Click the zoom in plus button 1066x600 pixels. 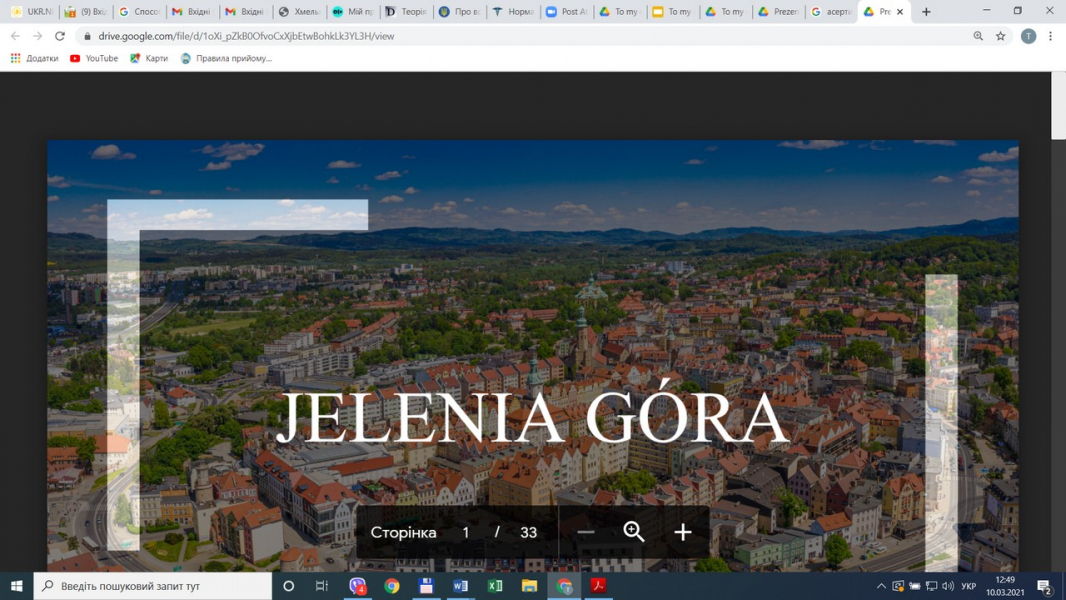[683, 532]
